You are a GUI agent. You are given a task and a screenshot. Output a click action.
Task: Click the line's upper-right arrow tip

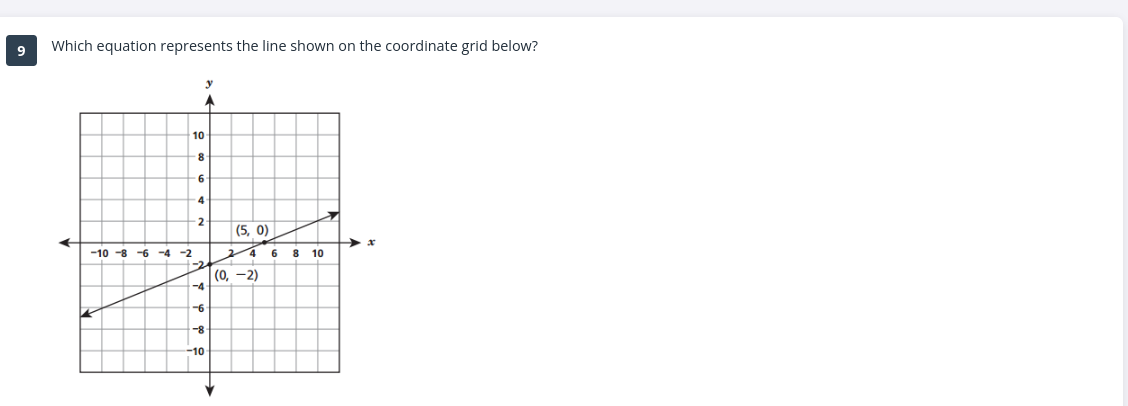point(335,214)
